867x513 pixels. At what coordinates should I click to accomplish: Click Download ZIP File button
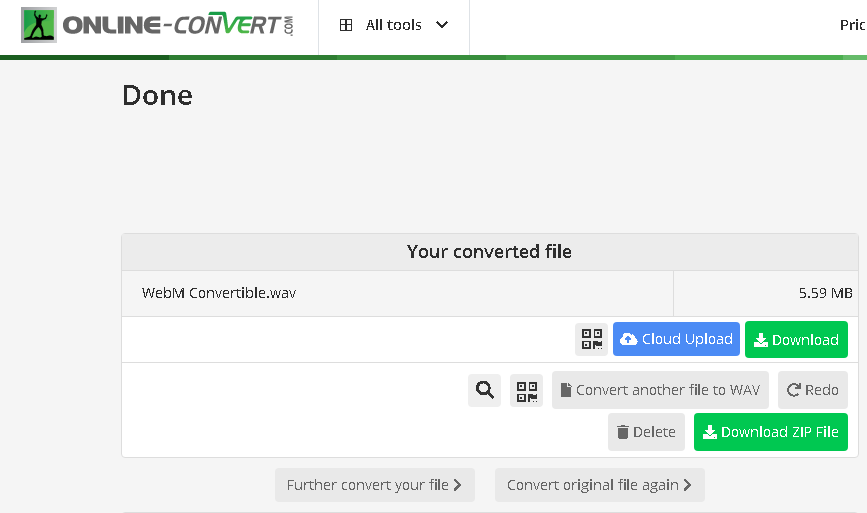click(x=770, y=432)
